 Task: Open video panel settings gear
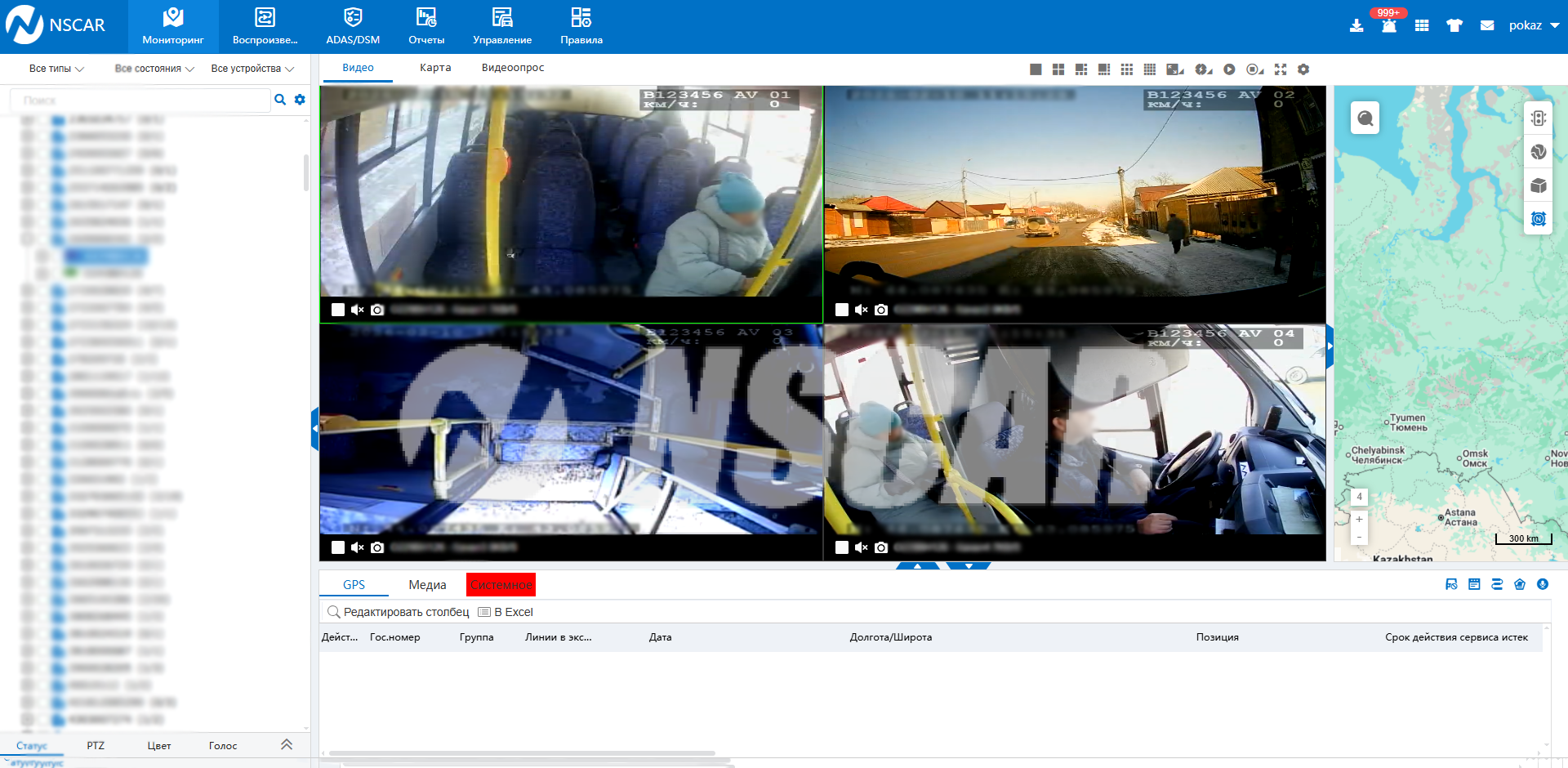(1303, 69)
